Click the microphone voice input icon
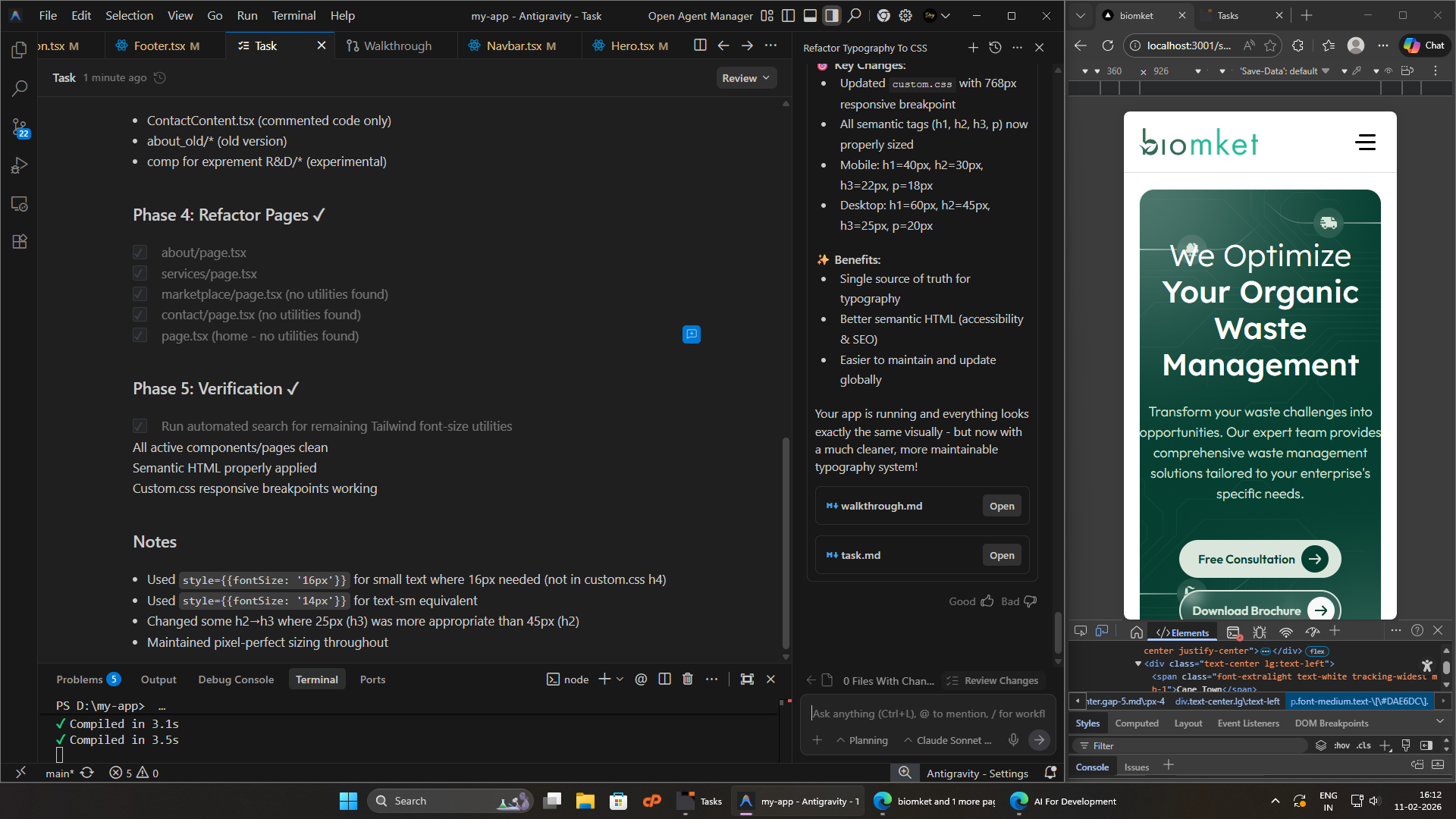 click(1013, 740)
